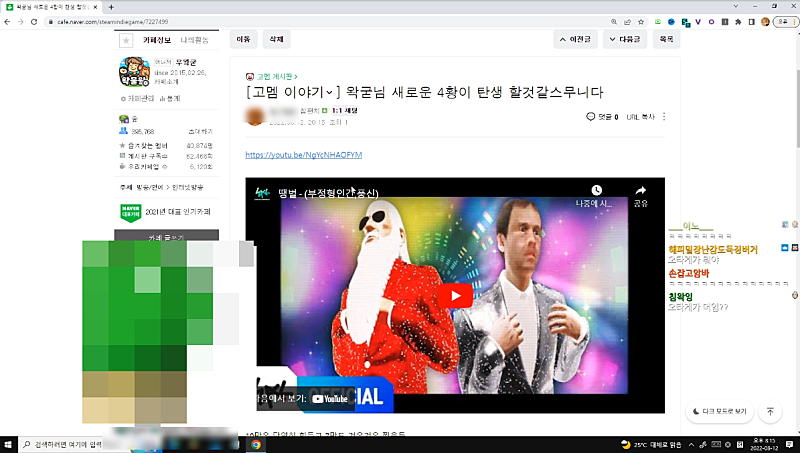
Task: Open the purple V extension icon
Action: tap(698, 22)
